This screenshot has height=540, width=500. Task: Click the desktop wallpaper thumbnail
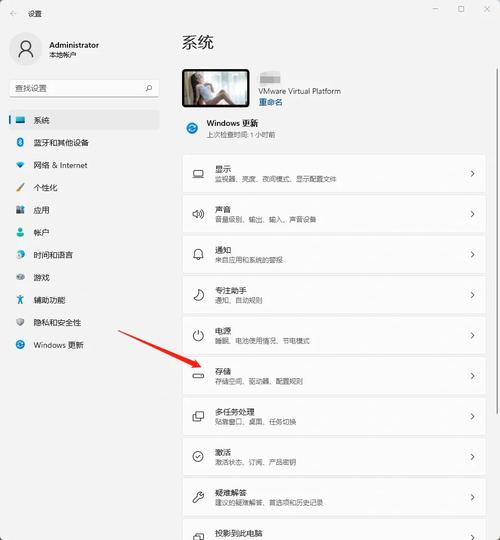pos(216,88)
